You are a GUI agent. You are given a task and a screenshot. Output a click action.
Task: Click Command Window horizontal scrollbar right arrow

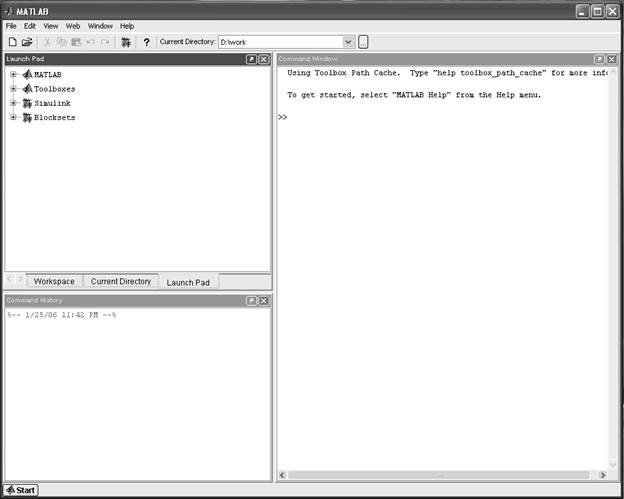603,475
